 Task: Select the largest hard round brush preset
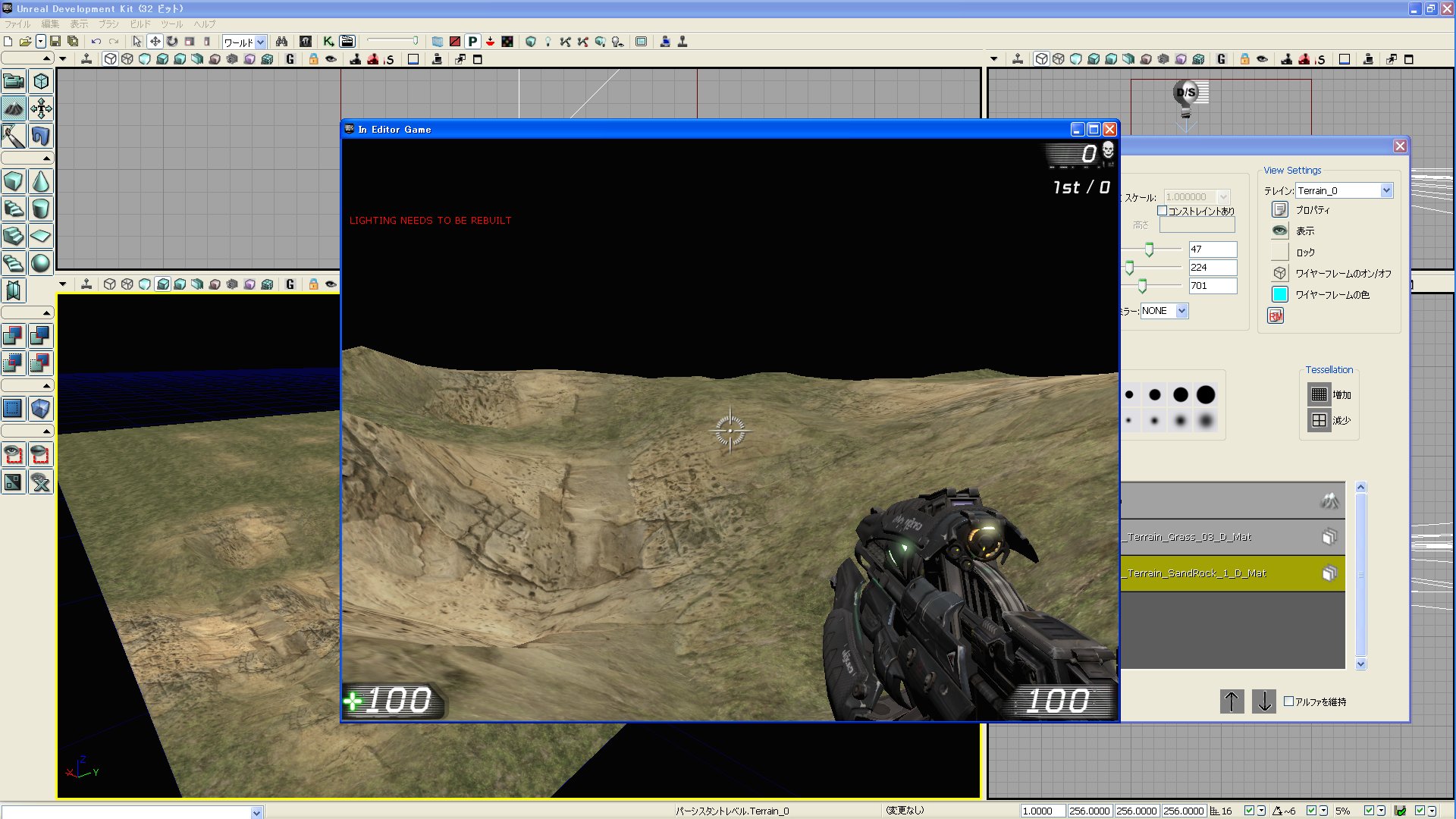click(1206, 394)
